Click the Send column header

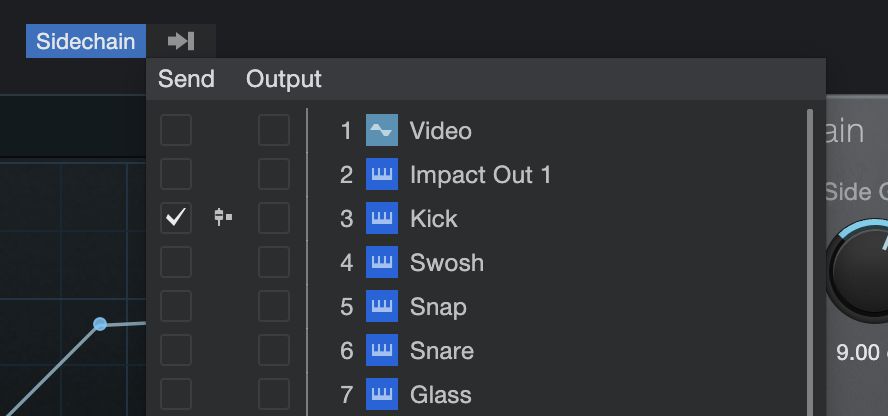coord(186,79)
